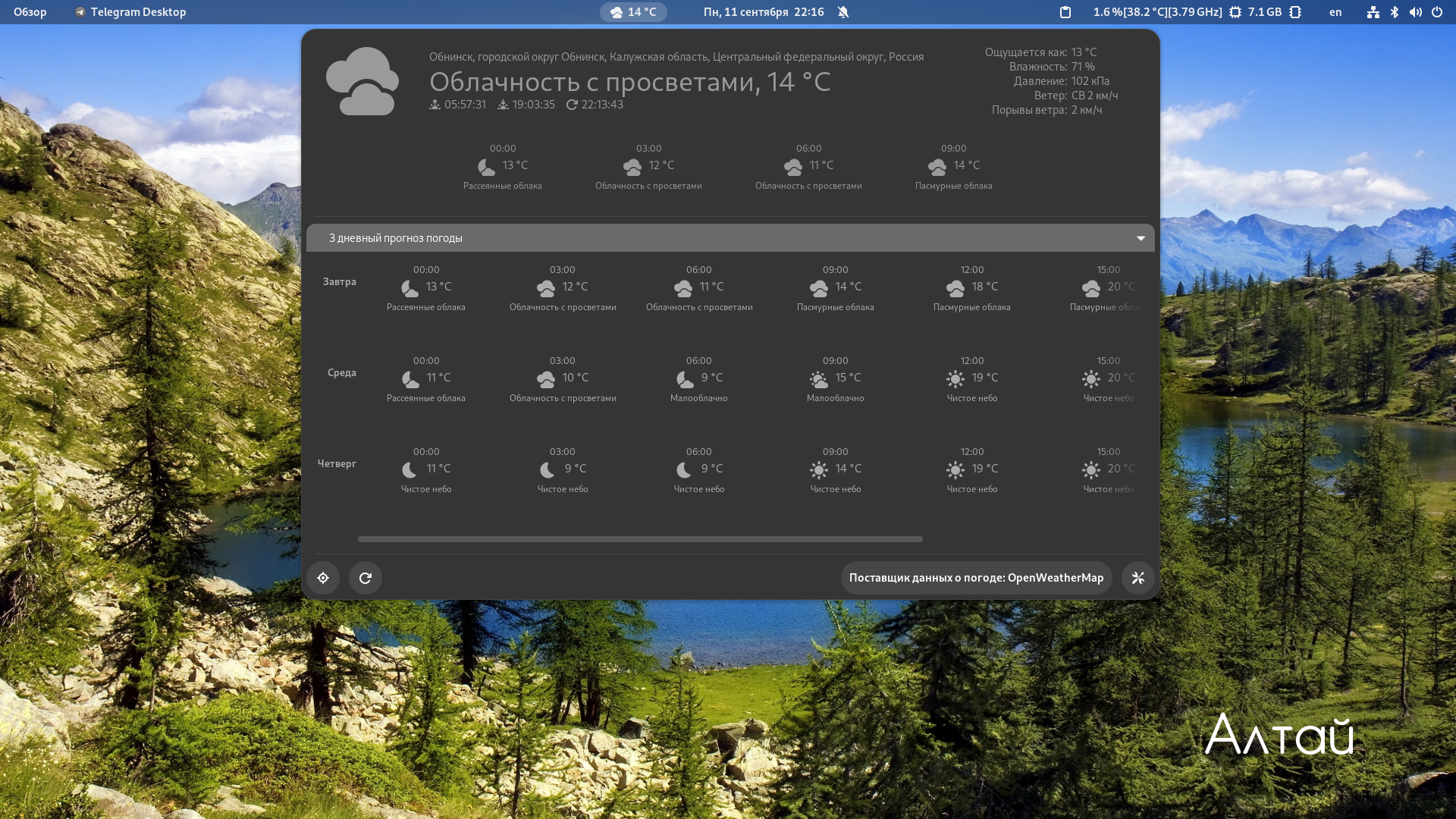Click the large current weather cloud icon
Image resolution: width=1456 pixels, height=819 pixels.
tap(362, 81)
